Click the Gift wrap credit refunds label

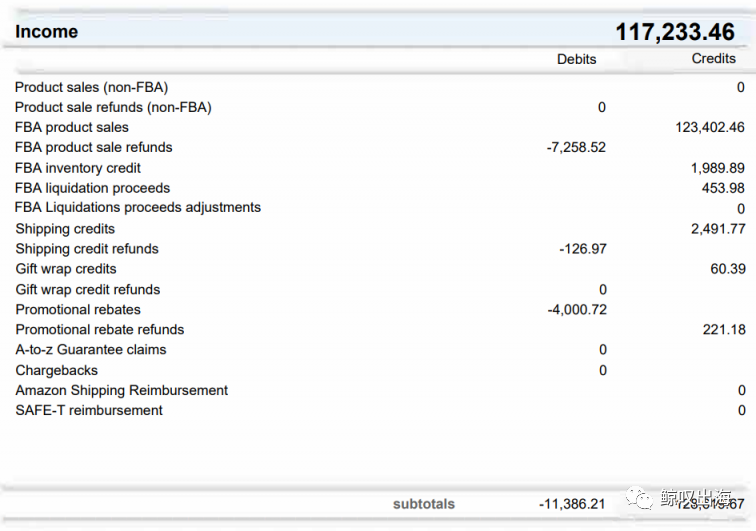(x=88, y=289)
